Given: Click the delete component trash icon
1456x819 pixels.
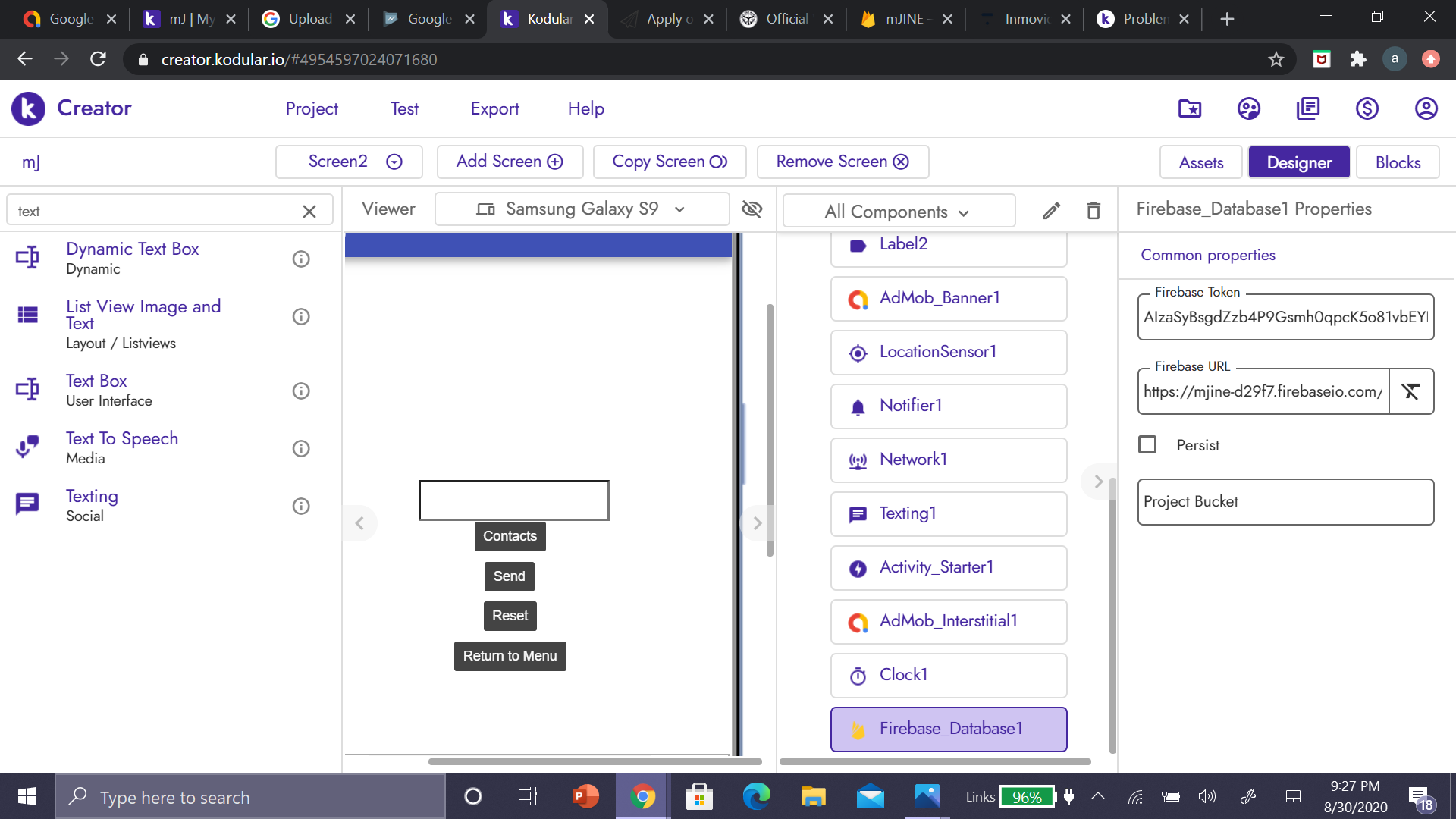Looking at the screenshot, I should 1093,211.
